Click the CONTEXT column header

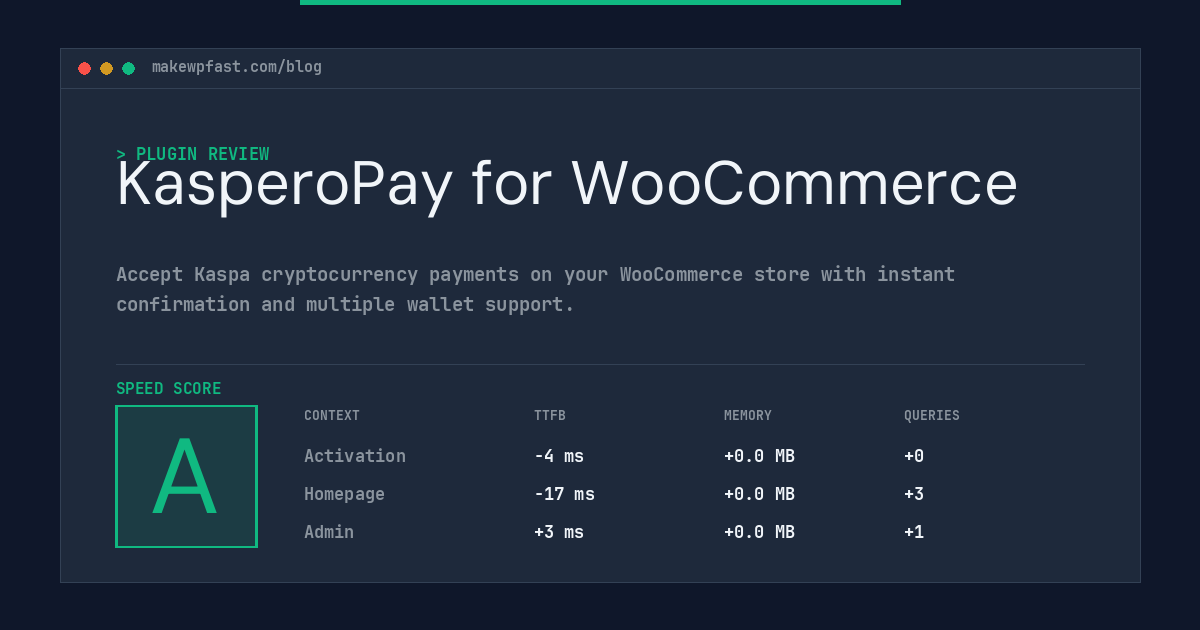point(332,416)
